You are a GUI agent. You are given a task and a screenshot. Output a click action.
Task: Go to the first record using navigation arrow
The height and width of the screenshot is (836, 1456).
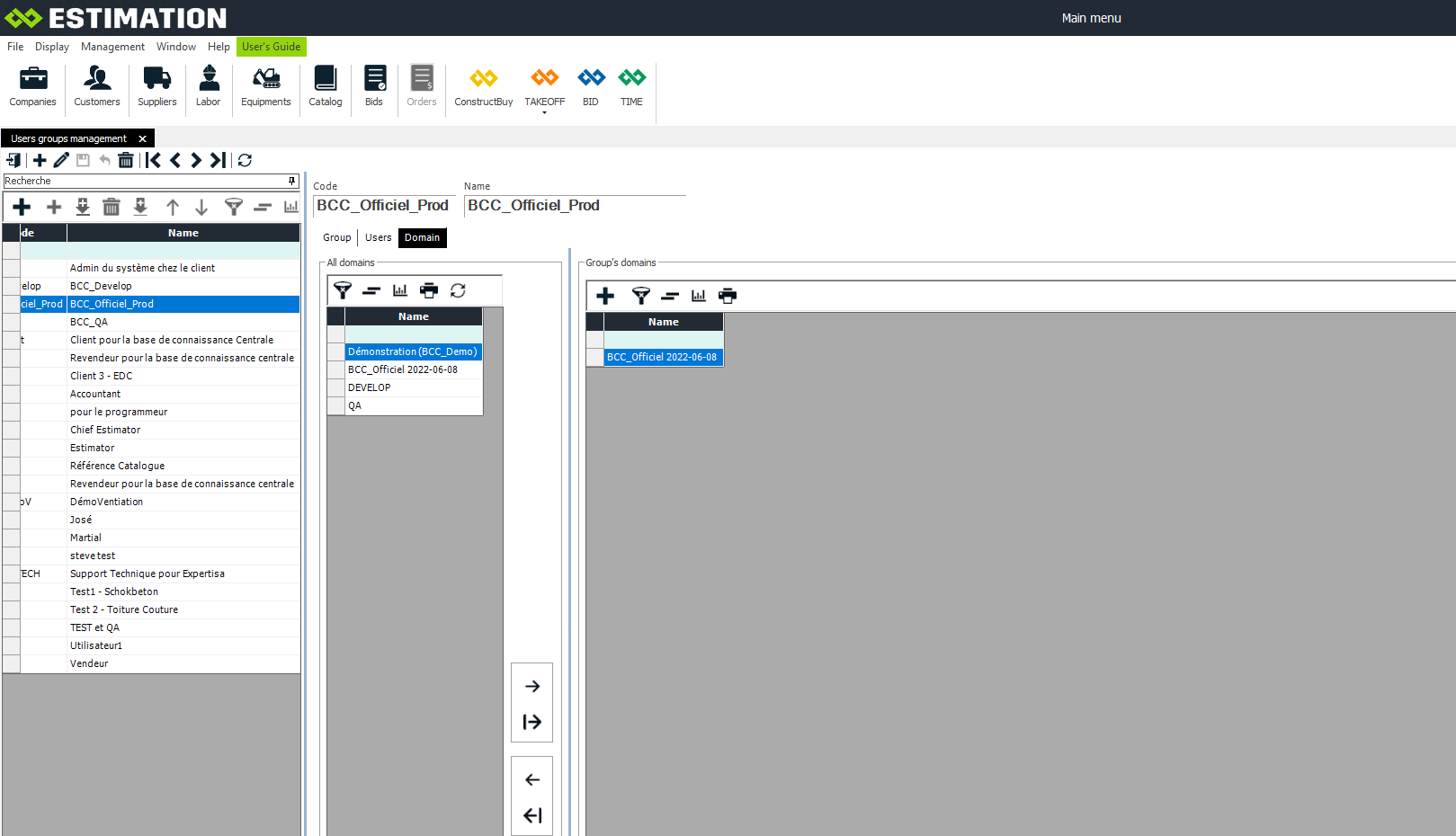[154, 160]
